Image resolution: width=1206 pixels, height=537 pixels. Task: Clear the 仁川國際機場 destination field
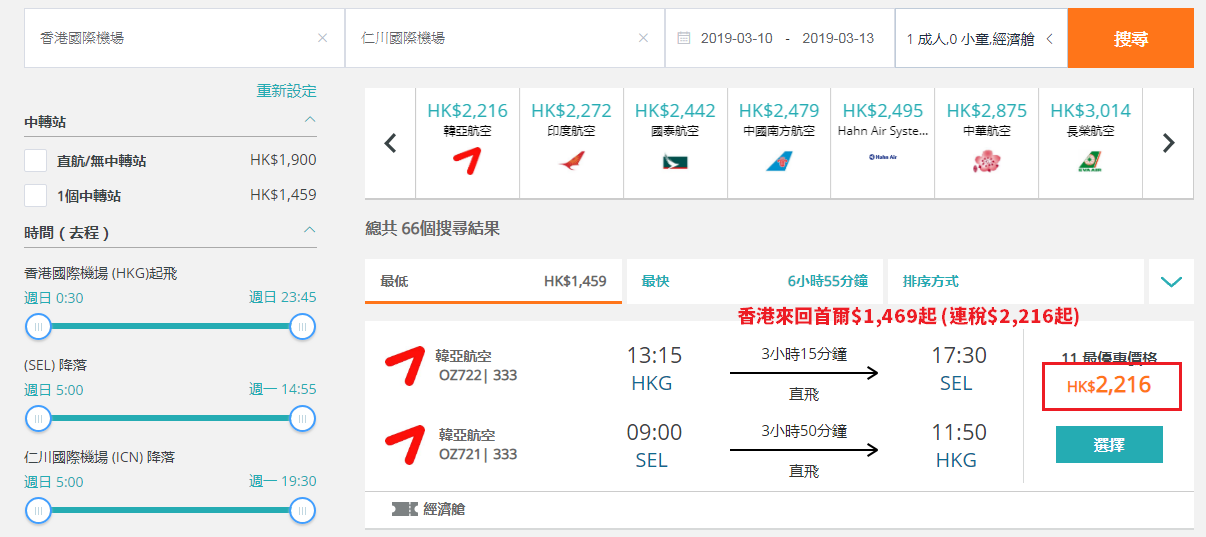[x=643, y=38]
